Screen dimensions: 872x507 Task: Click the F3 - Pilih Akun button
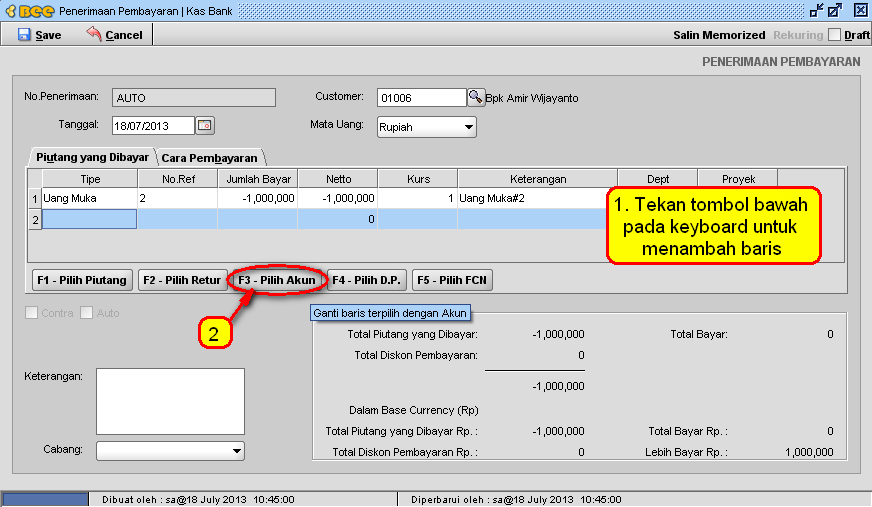pyautogui.click(x=276, y=280)
